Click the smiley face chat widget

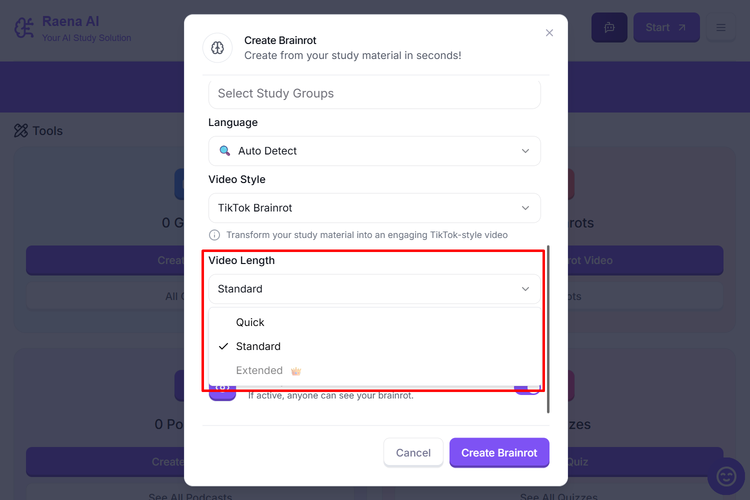tap(726, 475)
